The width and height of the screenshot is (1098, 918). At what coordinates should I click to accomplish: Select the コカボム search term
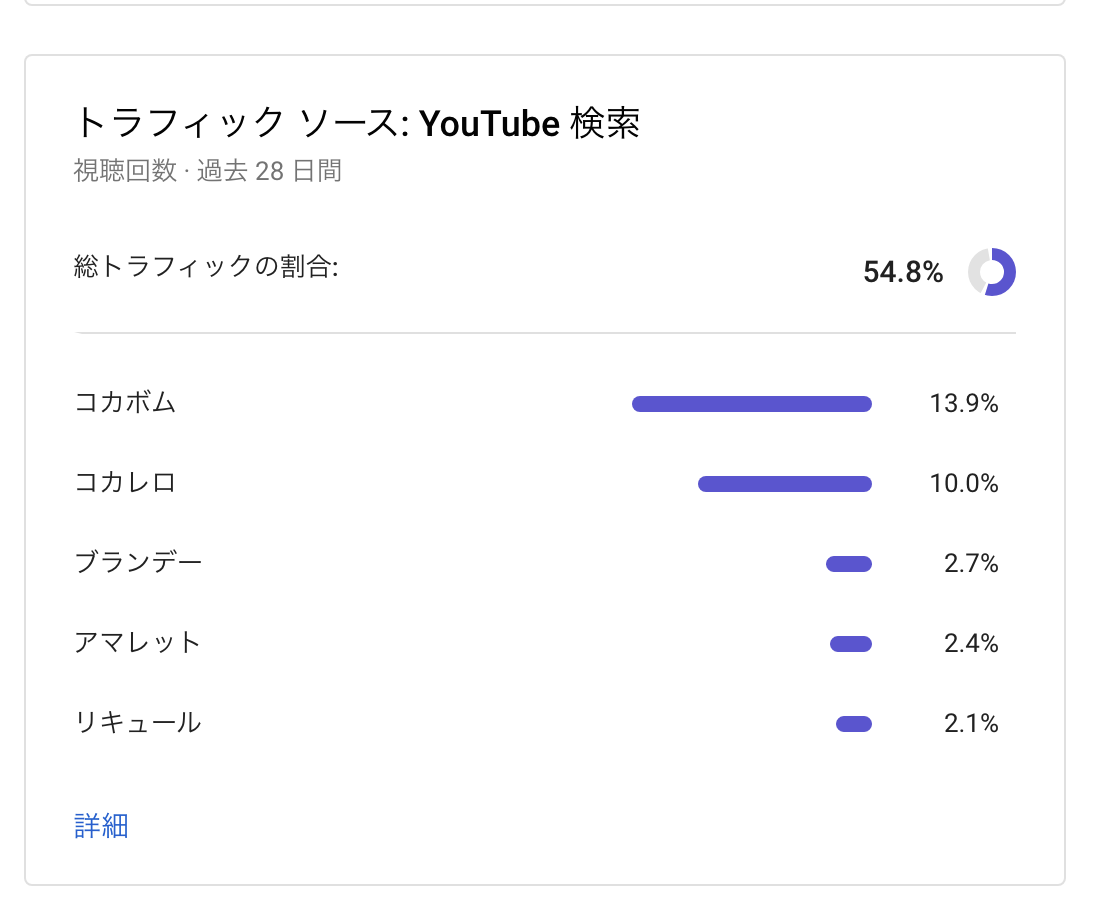click(x=125, y=404)
